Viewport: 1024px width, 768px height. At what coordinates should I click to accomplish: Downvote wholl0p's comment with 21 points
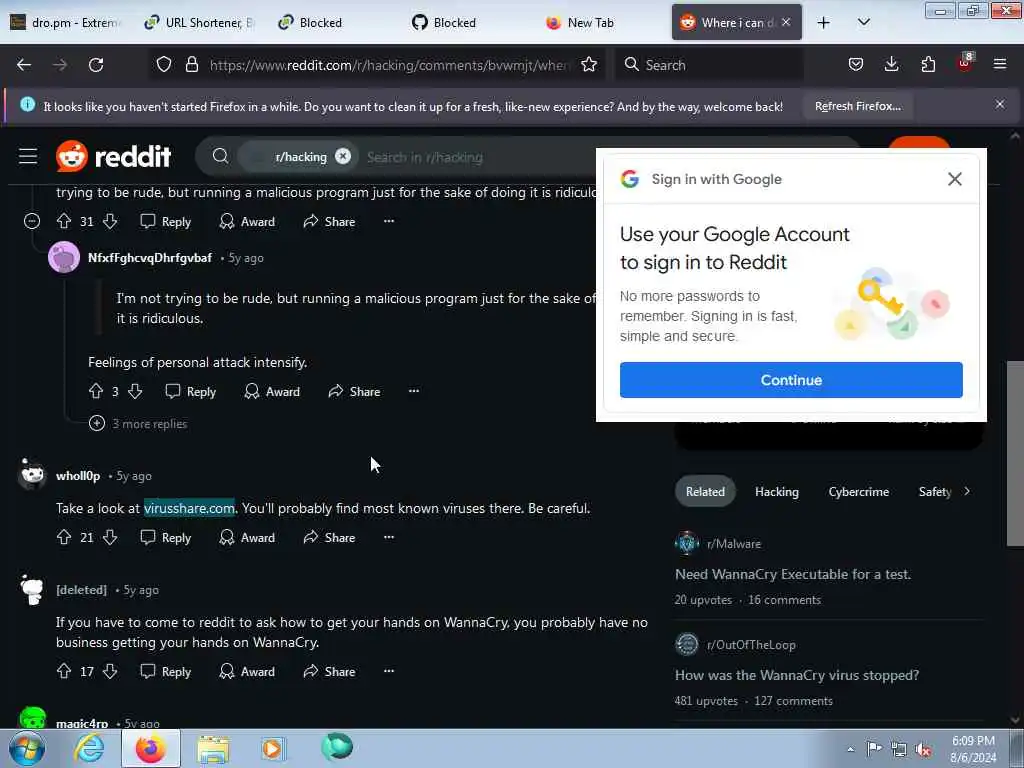point(110,537)
